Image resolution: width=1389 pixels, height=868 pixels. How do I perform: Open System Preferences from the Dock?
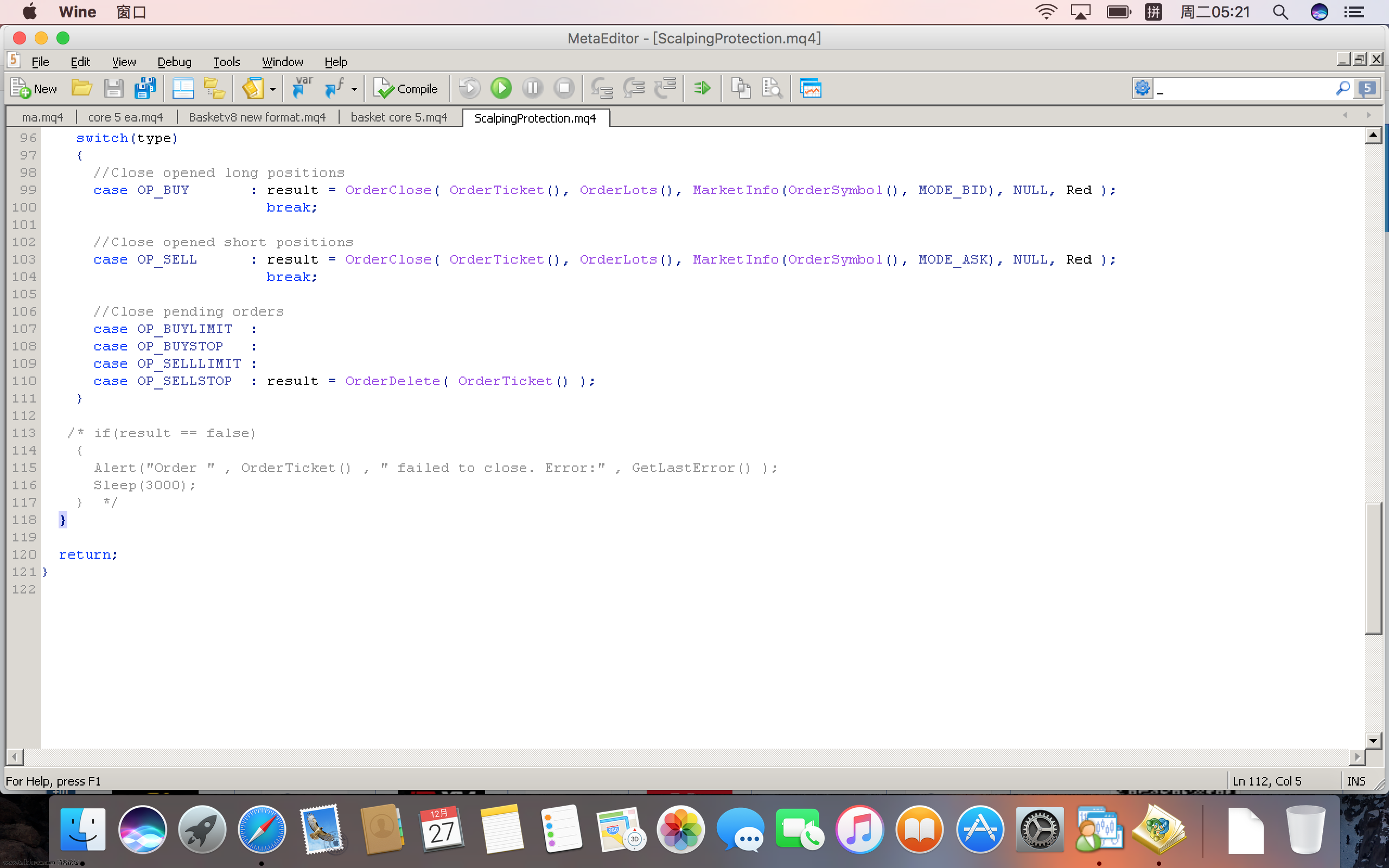1039,829
